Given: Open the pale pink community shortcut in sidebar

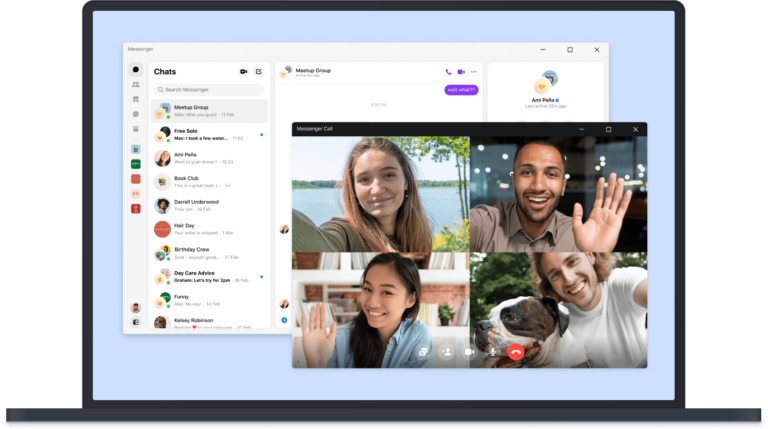Looking at the screenshot, I should tap(136, 194).
